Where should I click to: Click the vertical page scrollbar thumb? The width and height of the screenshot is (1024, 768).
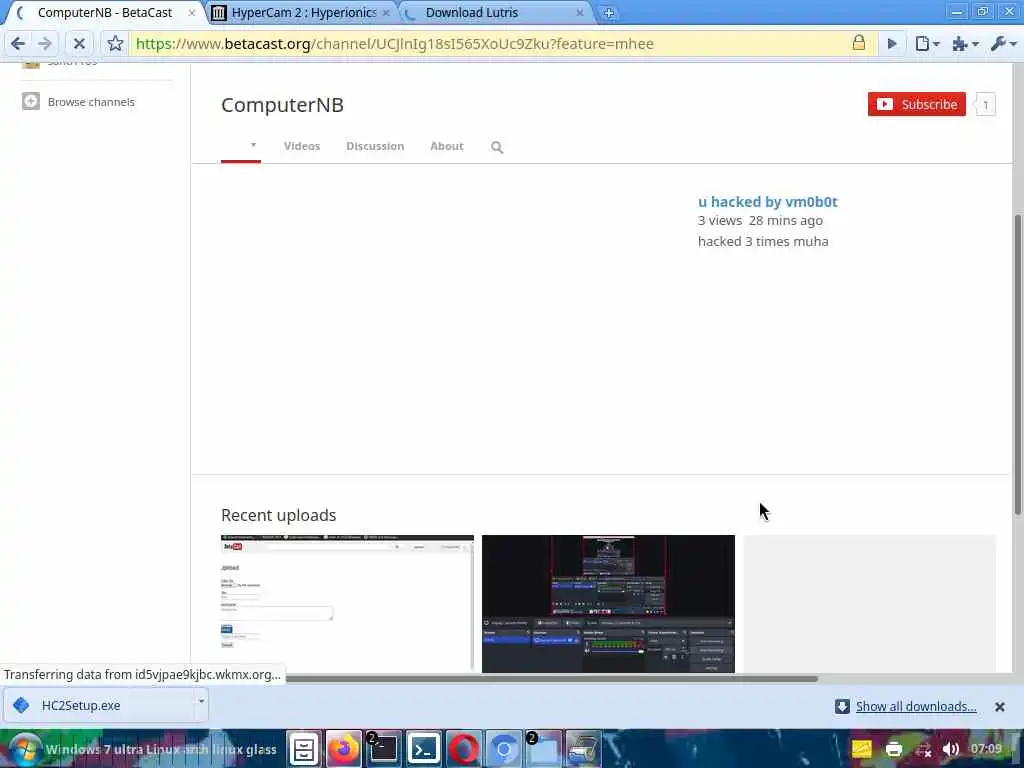[1017, 364]
